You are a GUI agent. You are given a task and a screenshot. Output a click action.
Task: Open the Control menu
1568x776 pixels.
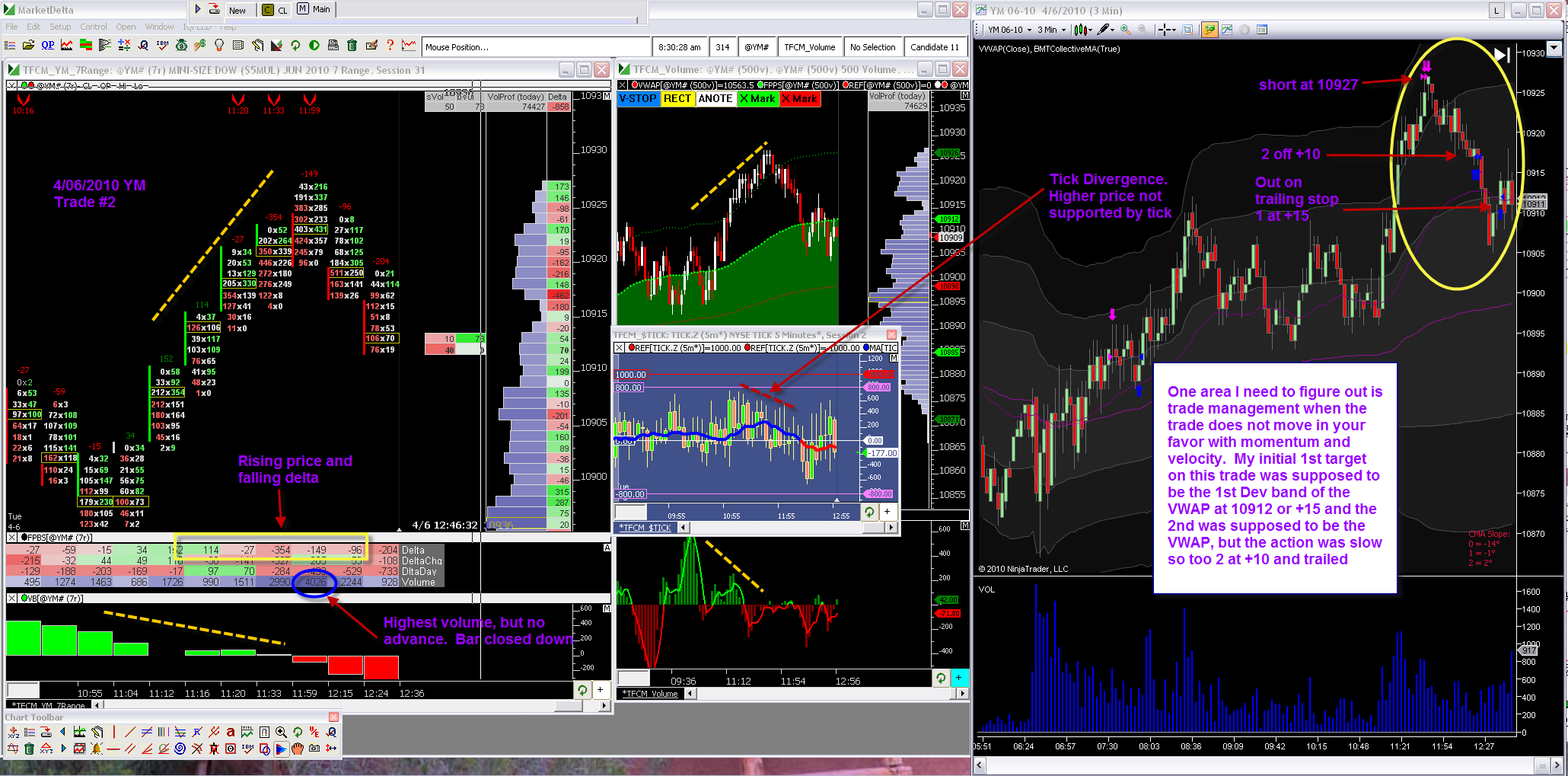tap(94, 27)
